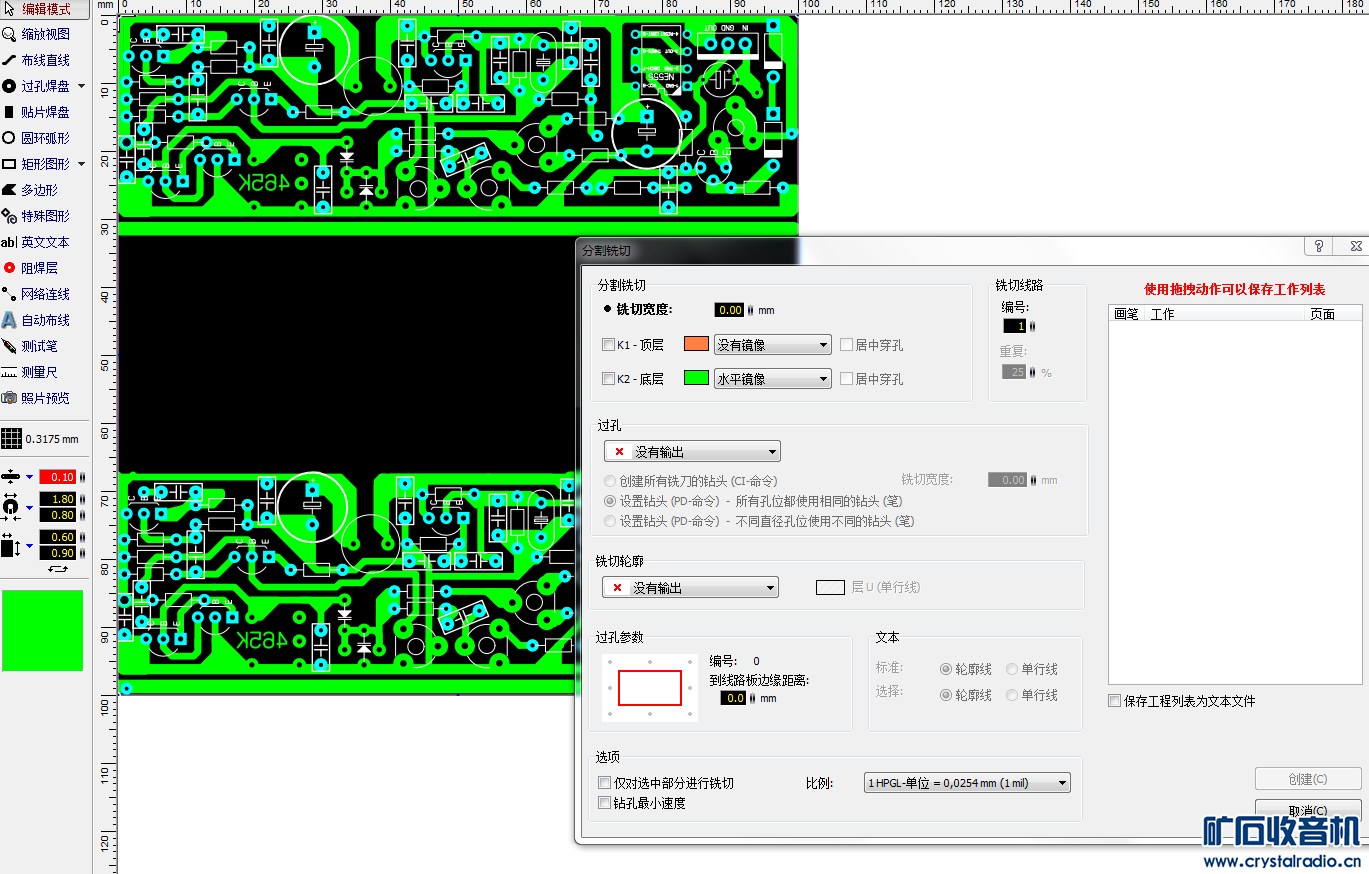1369x874 pixels.
Task: Open the K2 水平镜像 mirror dropdown
Action: coord(772,379)
